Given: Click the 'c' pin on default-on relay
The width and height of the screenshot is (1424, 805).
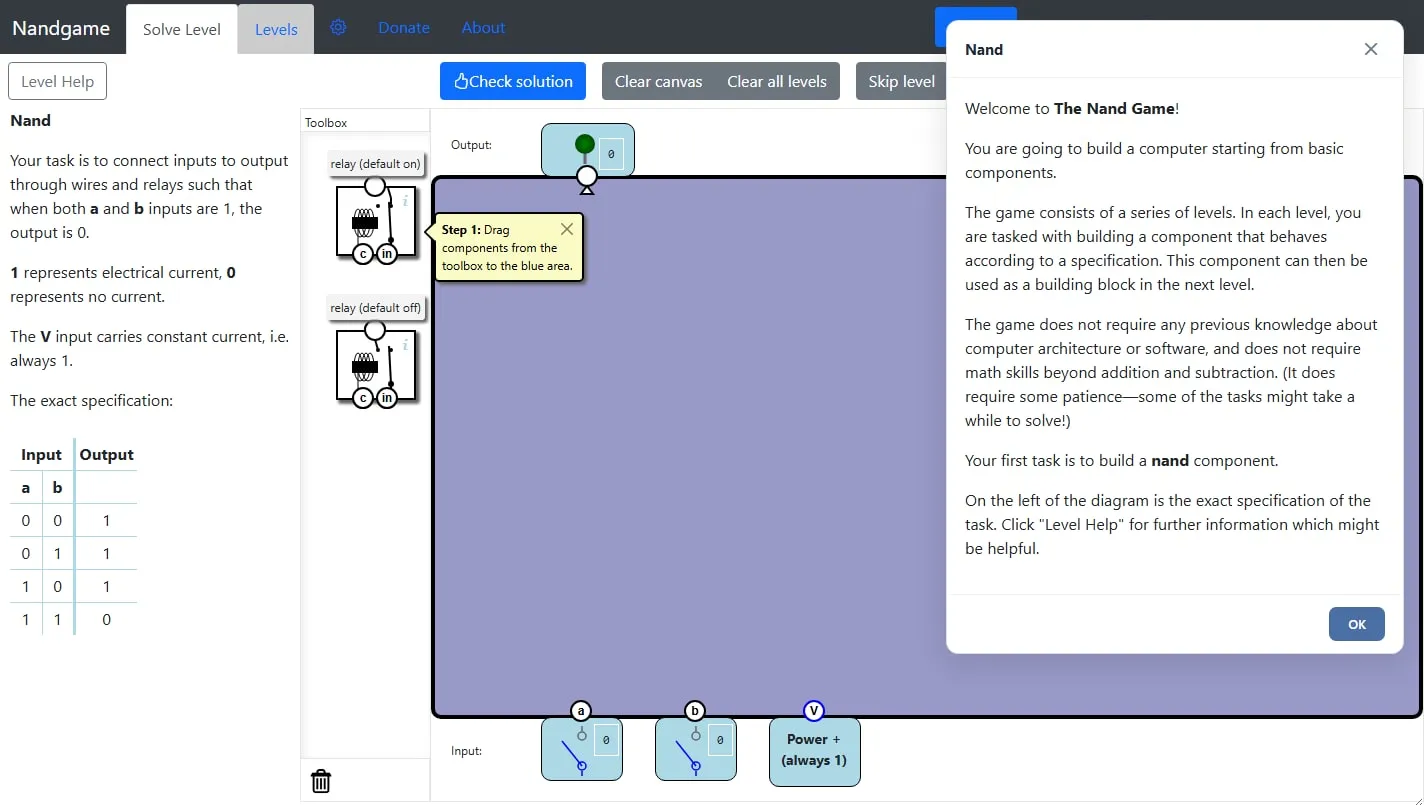Looking at the screenshot, I should pos(363,254).
